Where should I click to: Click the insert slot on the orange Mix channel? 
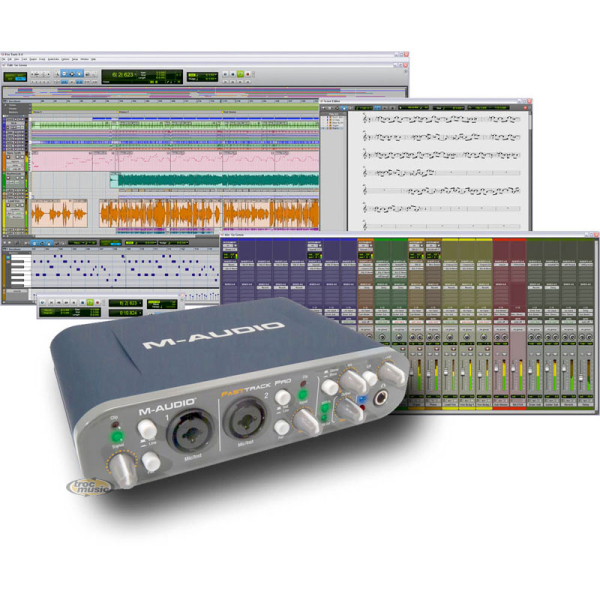[x=365, y=265]
